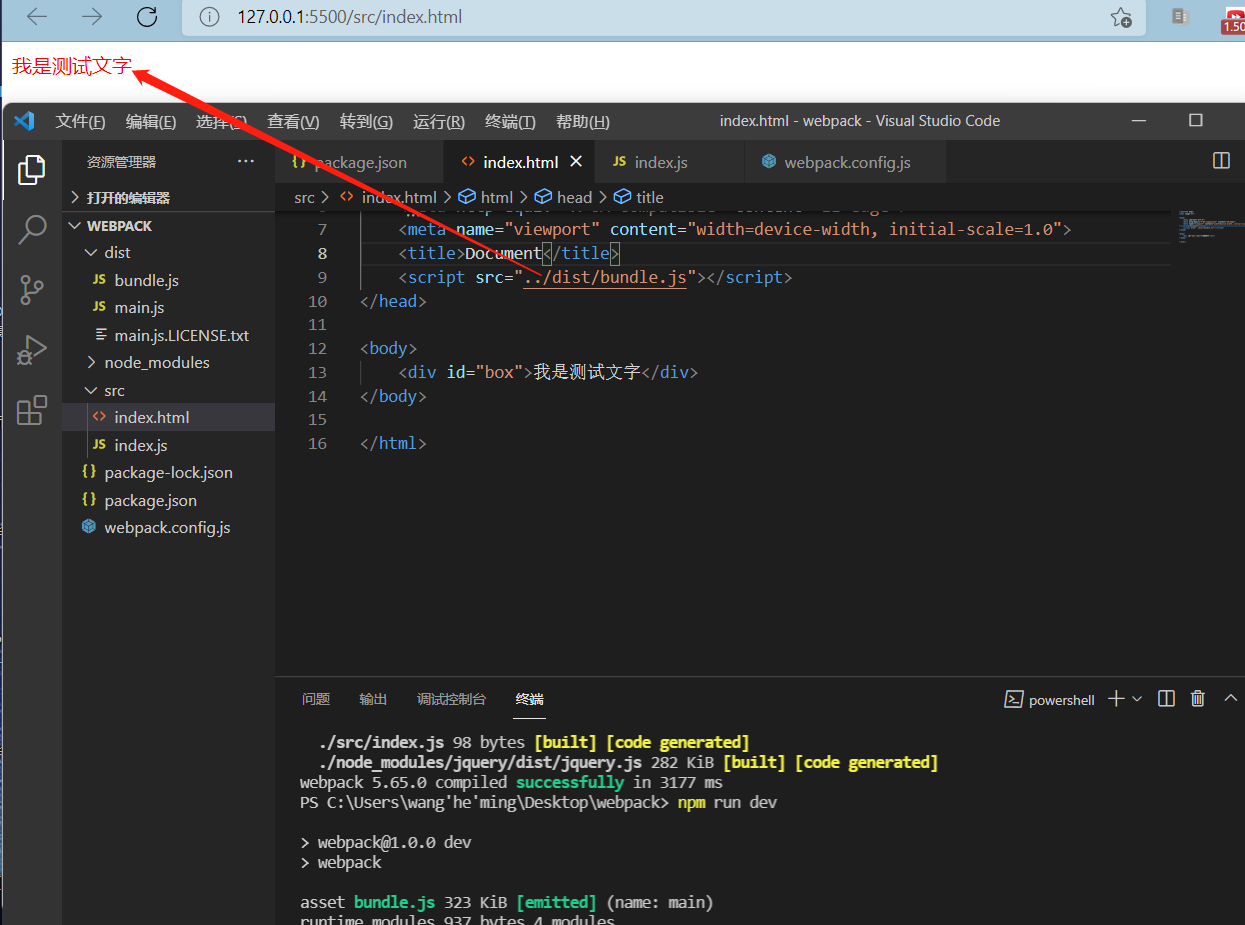Select the 终端 panel tab

[x=530, y=699]
